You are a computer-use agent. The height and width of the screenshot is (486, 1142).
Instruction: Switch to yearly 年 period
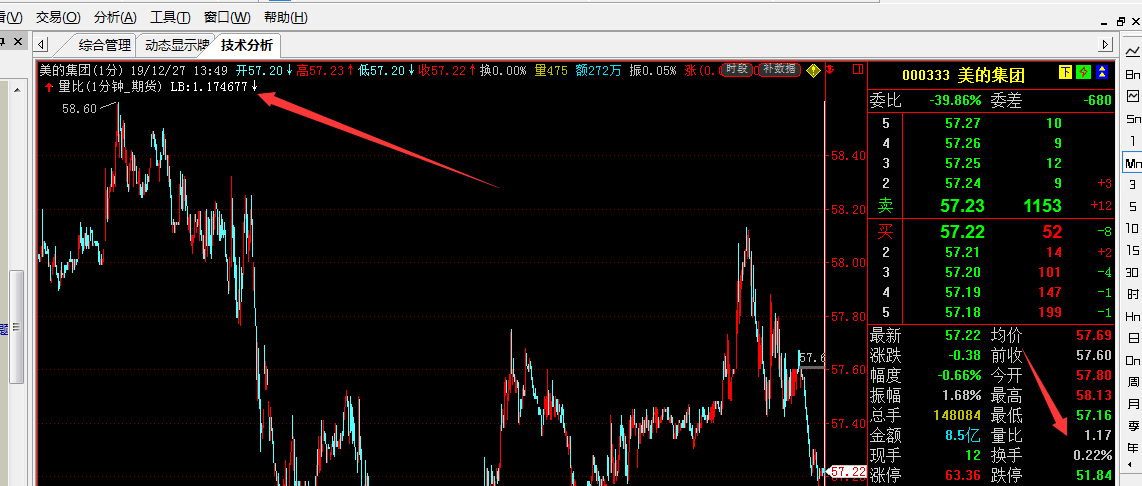(x=1133, y=448)
